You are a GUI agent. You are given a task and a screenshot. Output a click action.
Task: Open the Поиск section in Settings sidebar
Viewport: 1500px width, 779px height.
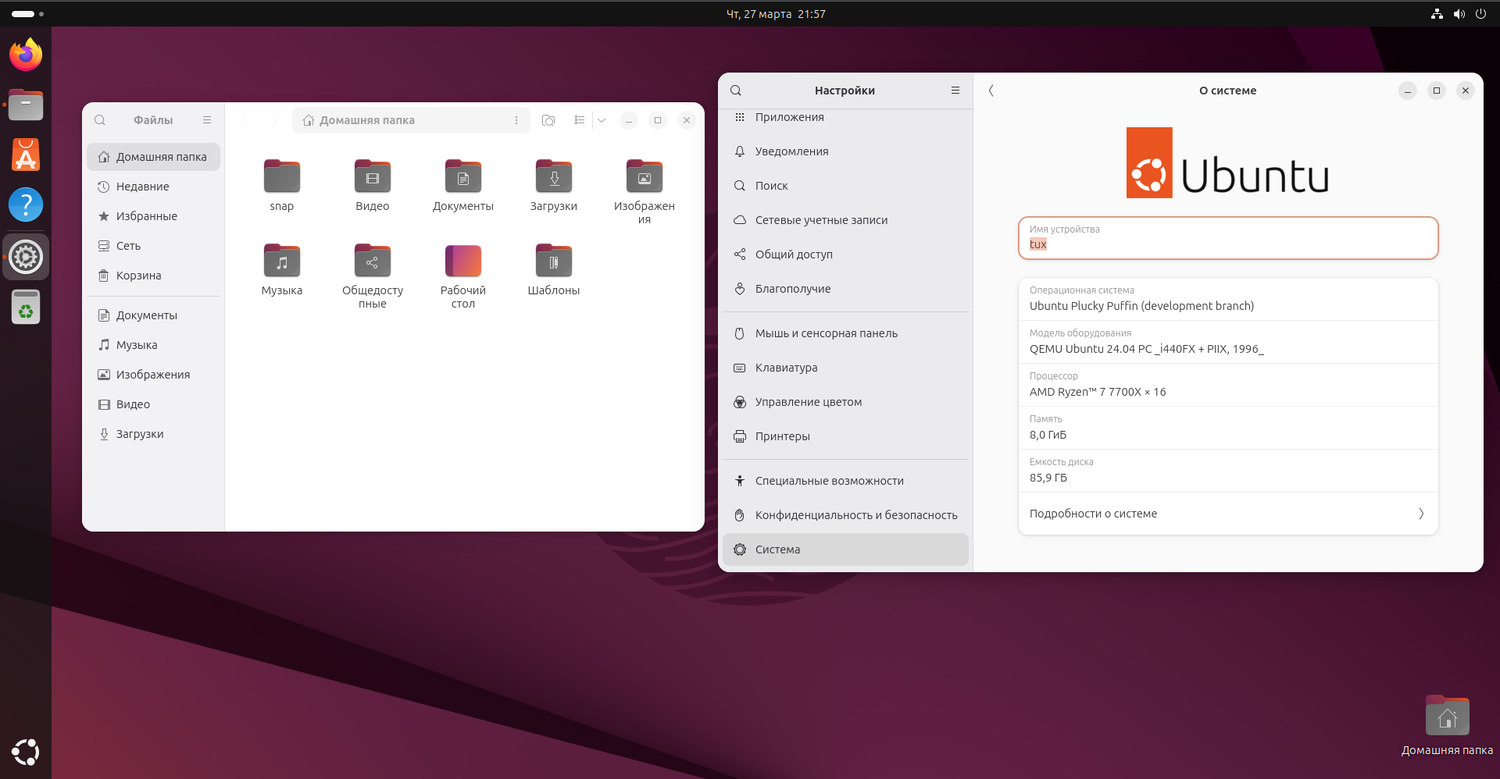coord(845,186)
